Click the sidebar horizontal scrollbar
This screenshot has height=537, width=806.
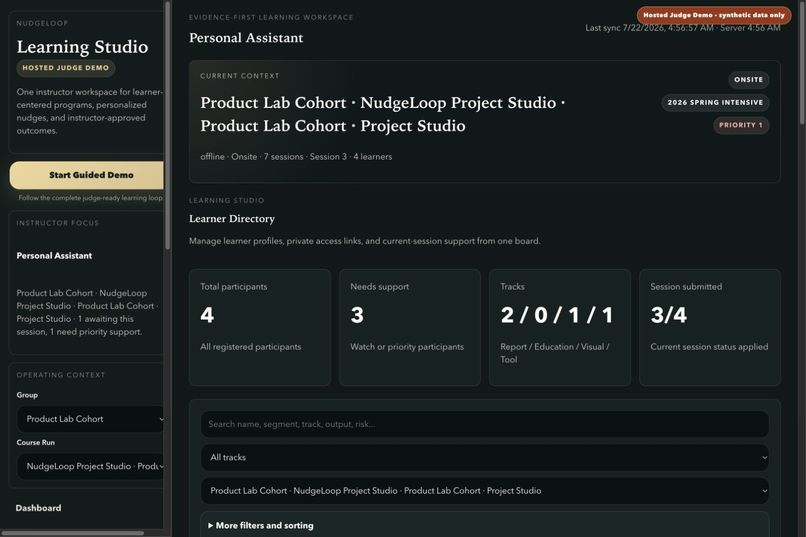point(73,533)
